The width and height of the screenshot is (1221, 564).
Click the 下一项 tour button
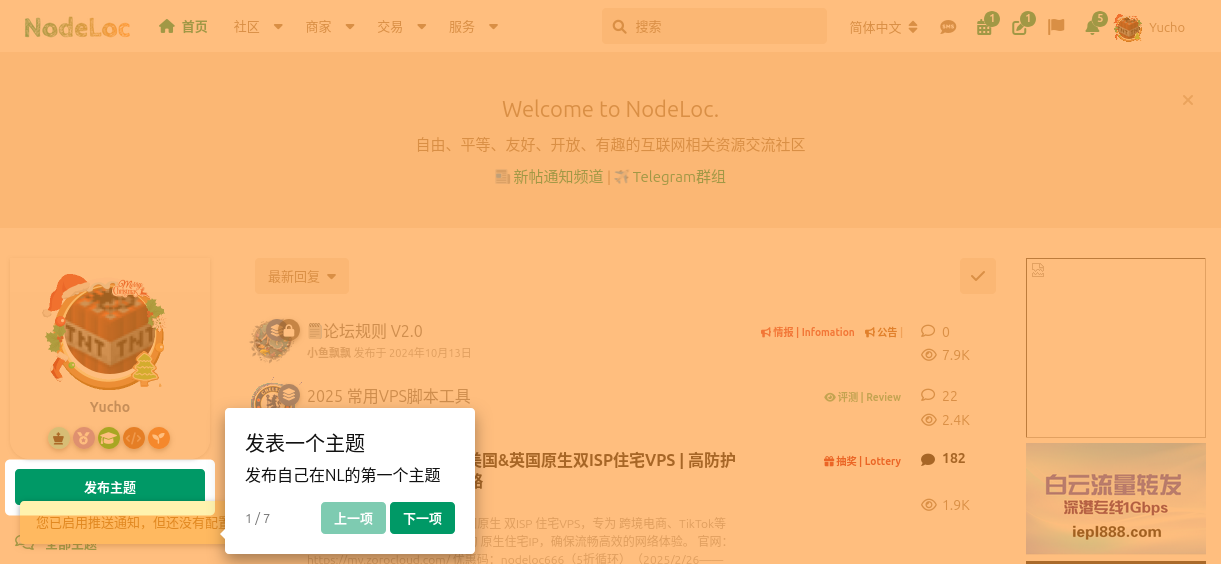point(422,518)
